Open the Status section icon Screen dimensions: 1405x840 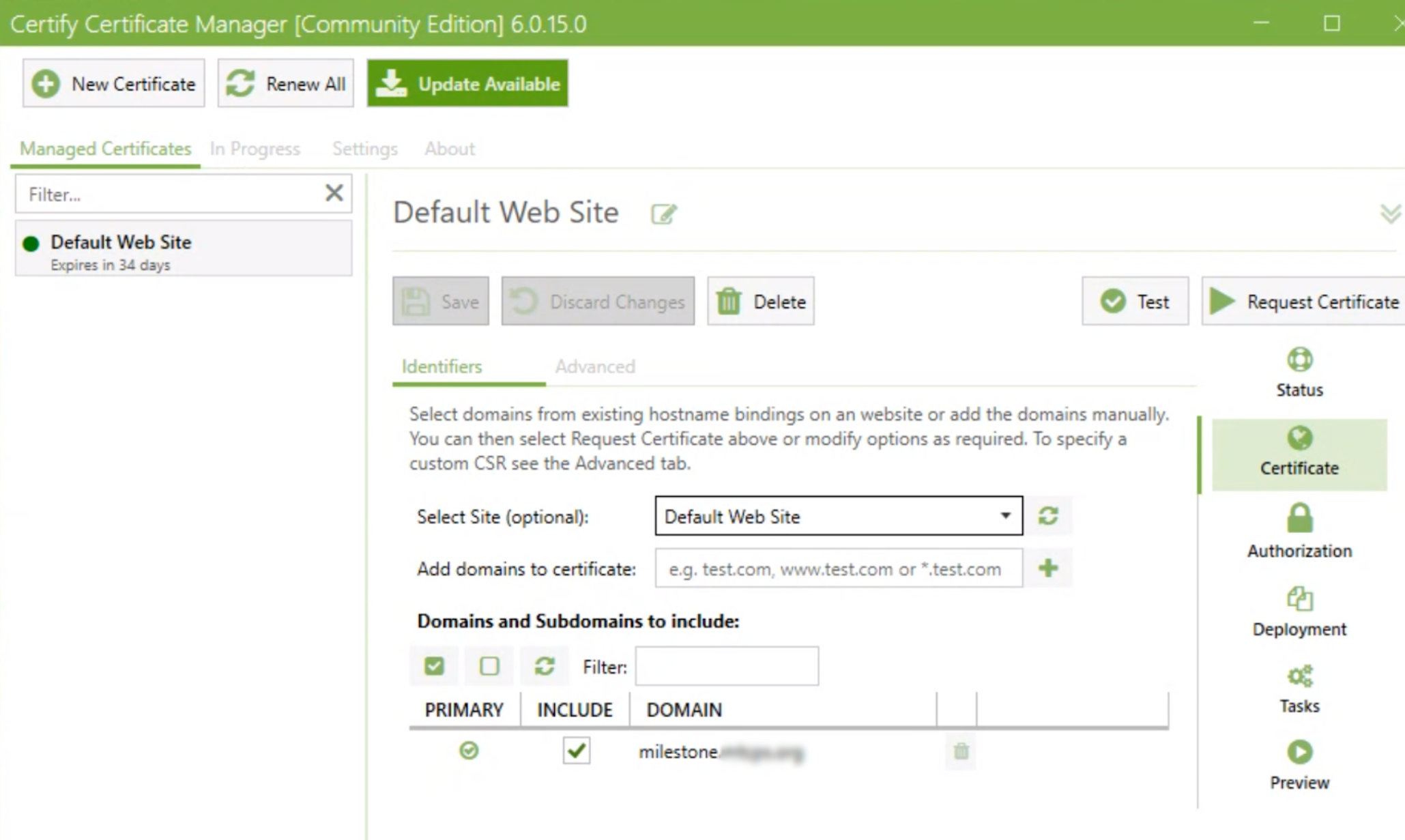tap(1299, 360)
